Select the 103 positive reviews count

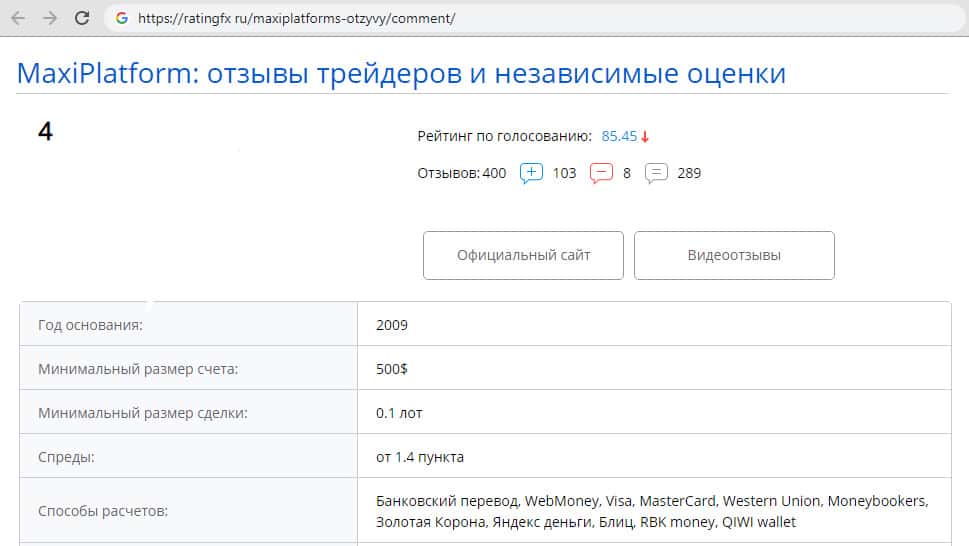tap(564, 173)
